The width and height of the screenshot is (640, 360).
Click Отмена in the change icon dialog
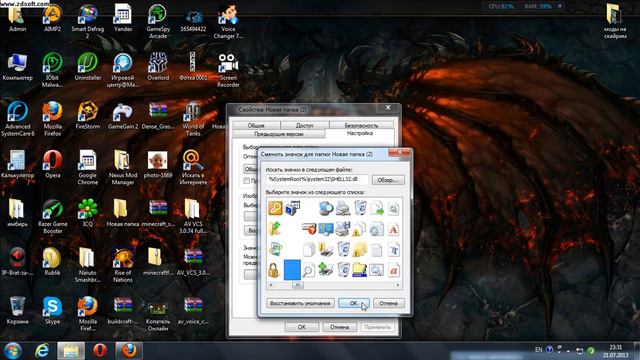pos(389,303)
